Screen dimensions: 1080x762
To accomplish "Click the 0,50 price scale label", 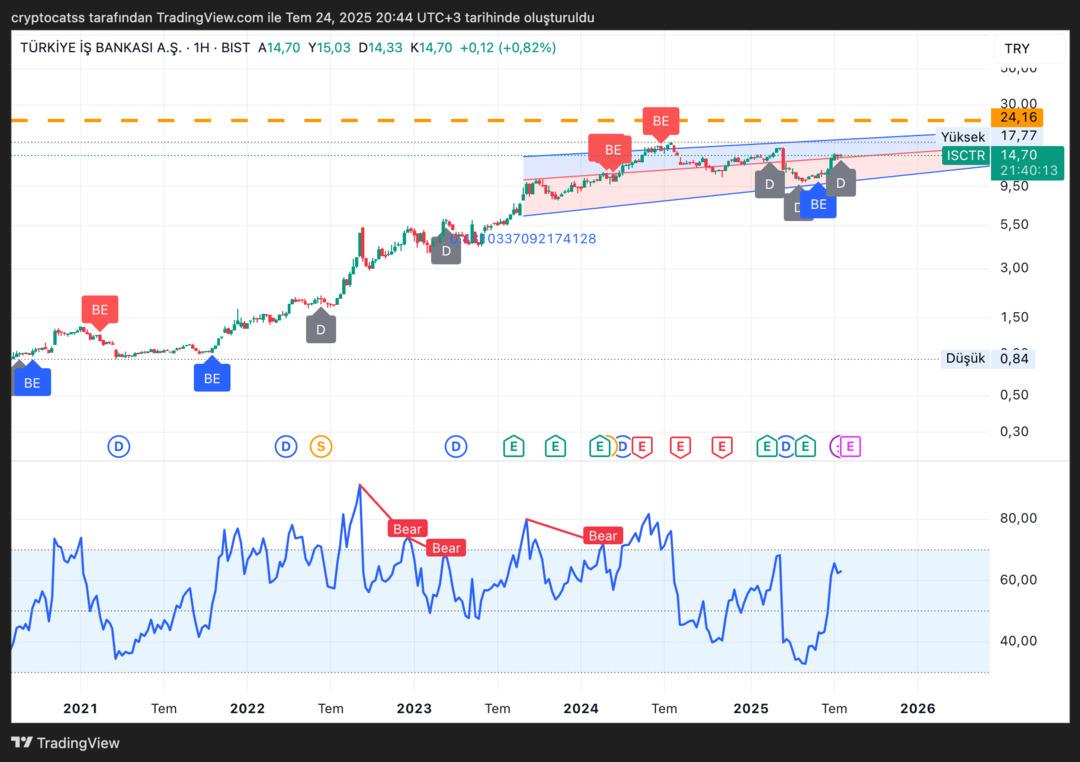I will tap(1014, 395).
